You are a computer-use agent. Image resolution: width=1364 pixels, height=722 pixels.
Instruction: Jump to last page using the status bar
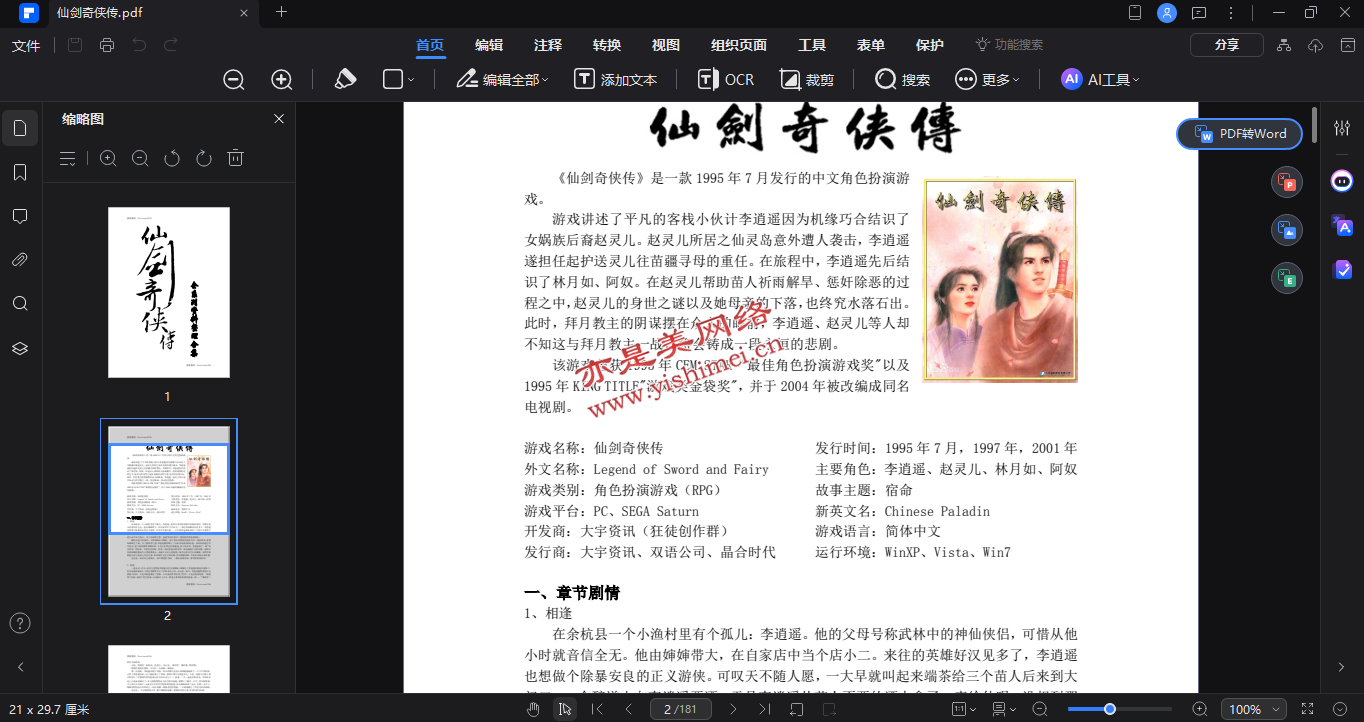tap(765, 709)
